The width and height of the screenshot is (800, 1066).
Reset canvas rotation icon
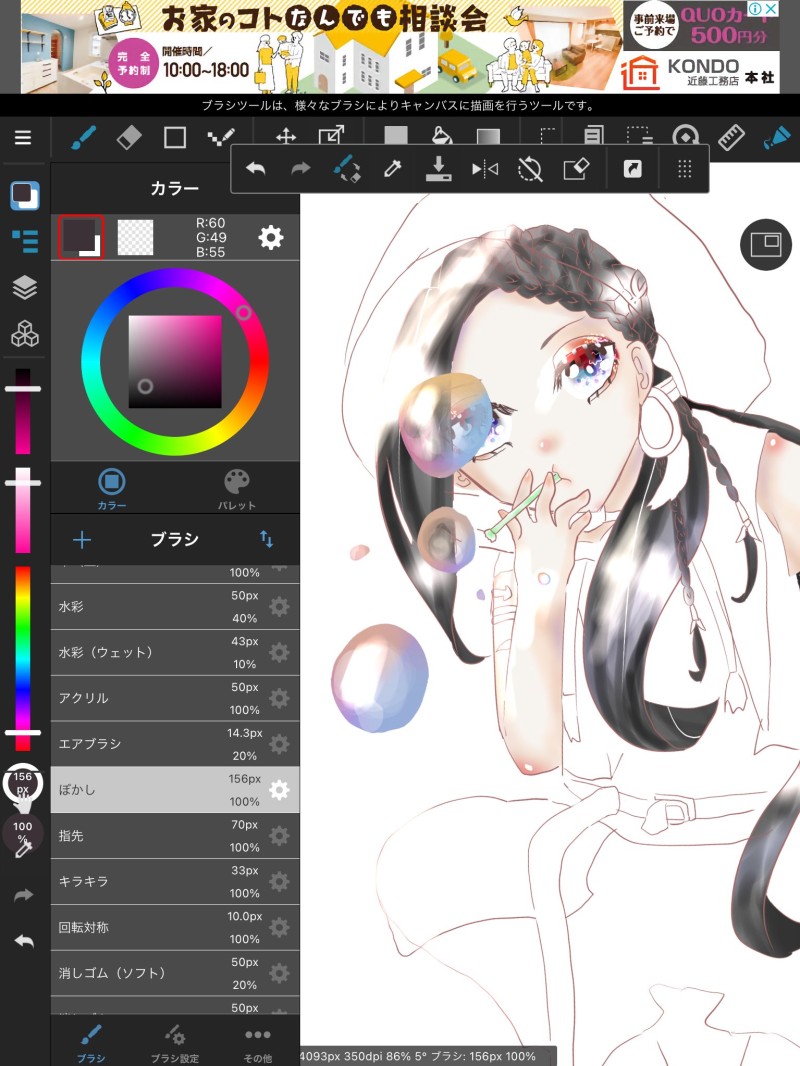point(530,169)
